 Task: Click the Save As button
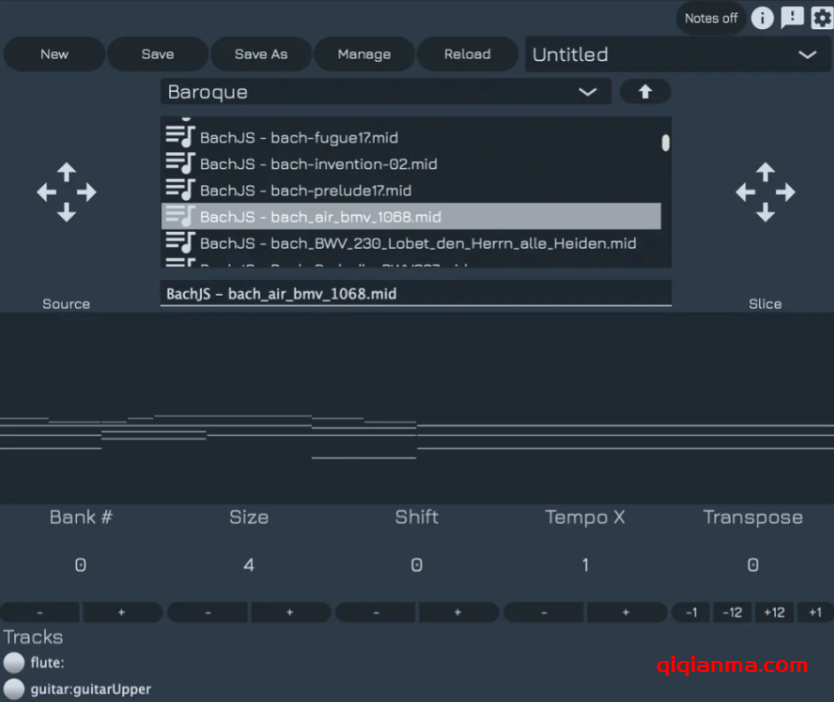pyautogui.click(x=261, y=55)
